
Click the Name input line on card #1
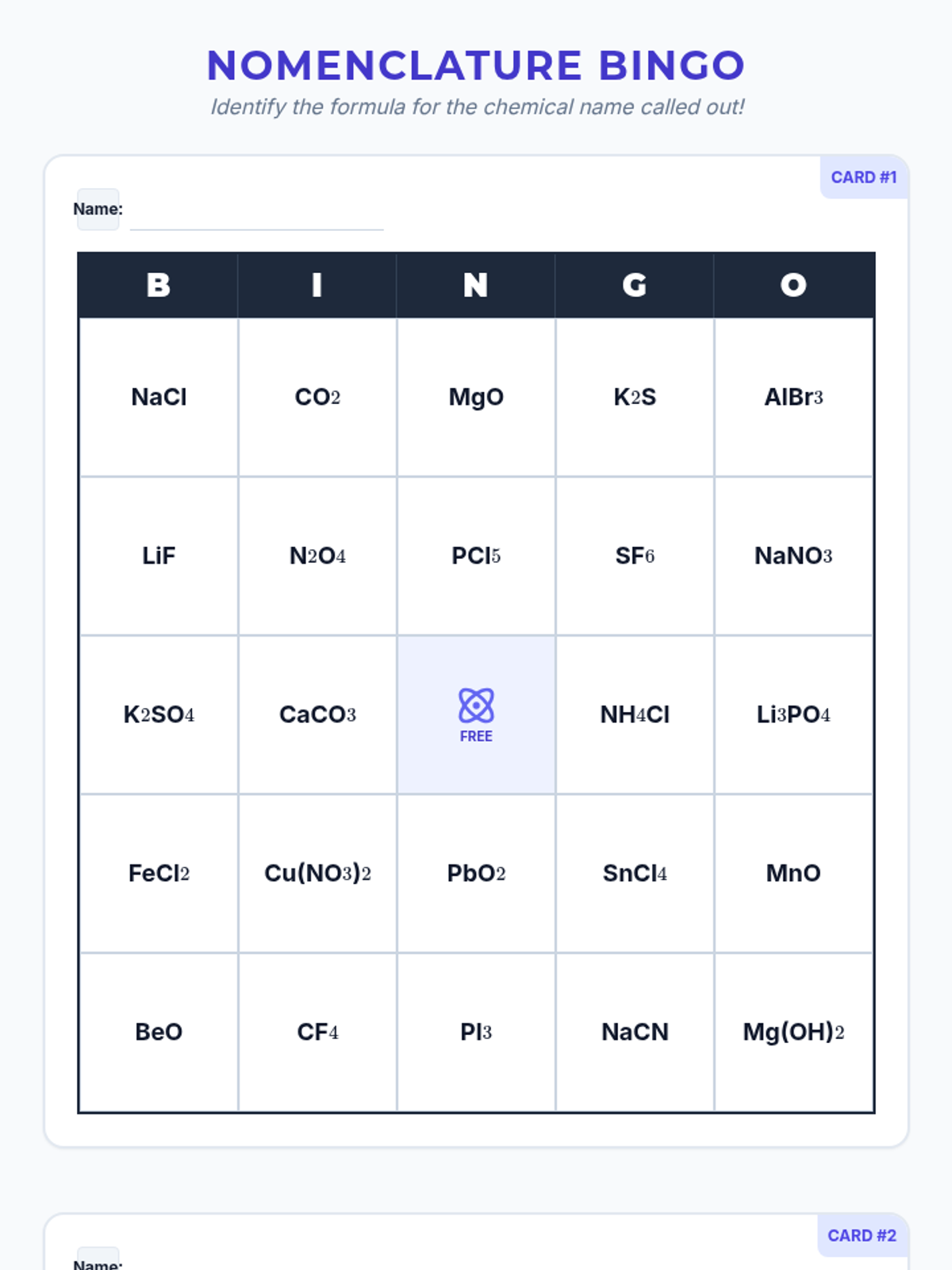[x=256, y=216]
